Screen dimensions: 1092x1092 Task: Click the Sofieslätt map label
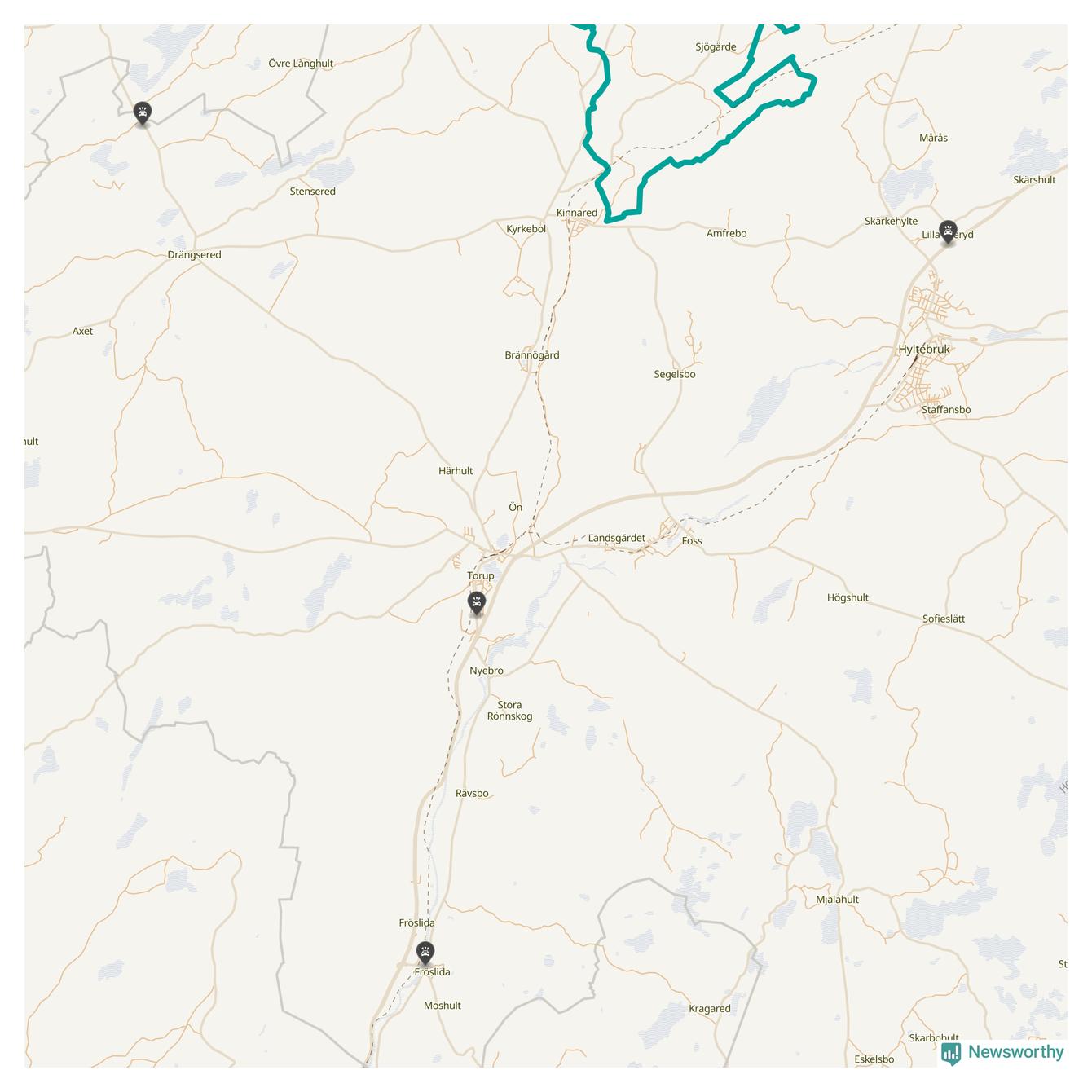coord(944,619)
